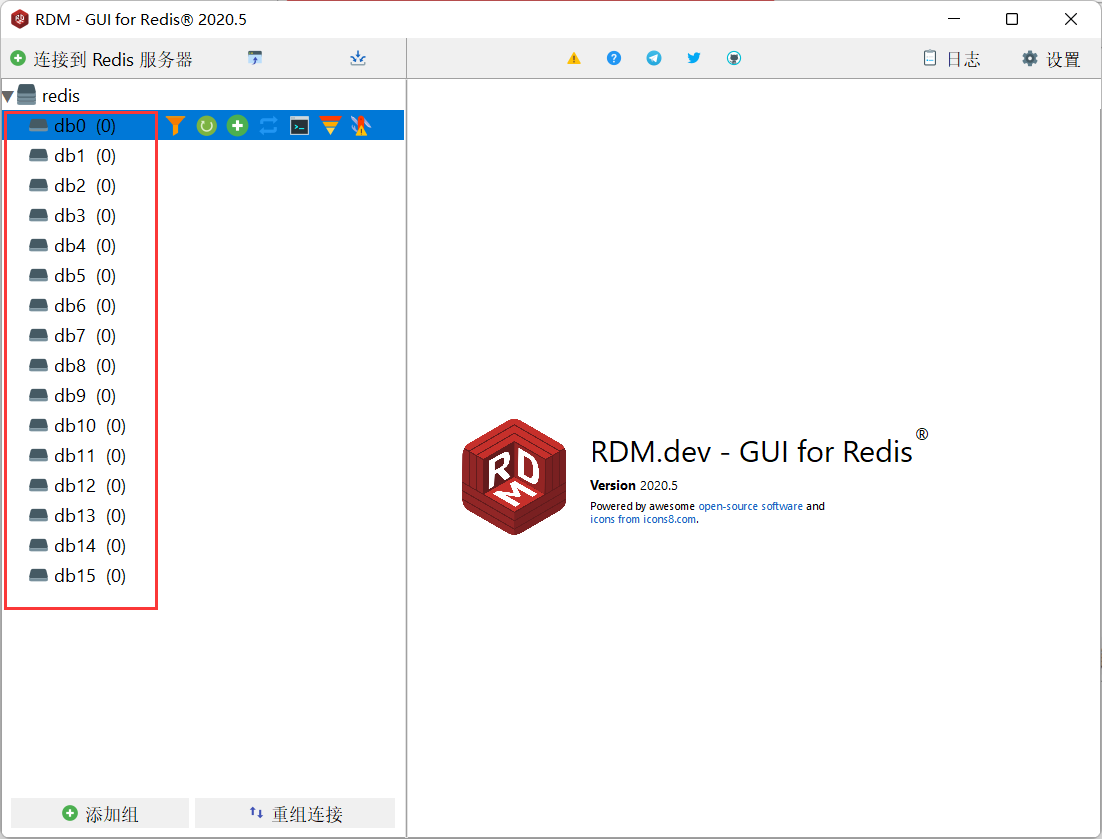Select database db7 (0)
The image size is (1102, 839).
point(72,336)
